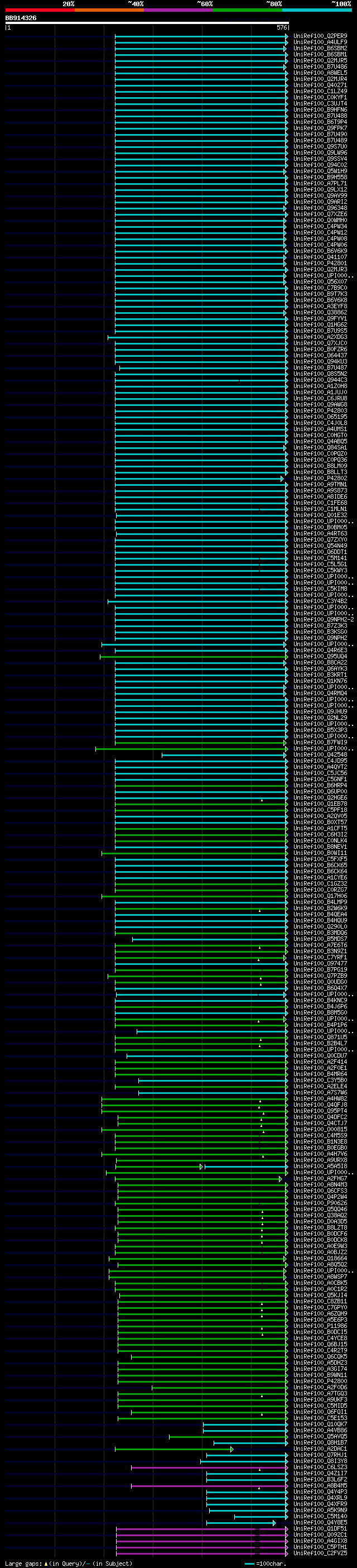Click the cyan ~100% identity legend segment
357x1568 pixels.
click(x=316, y=11)
